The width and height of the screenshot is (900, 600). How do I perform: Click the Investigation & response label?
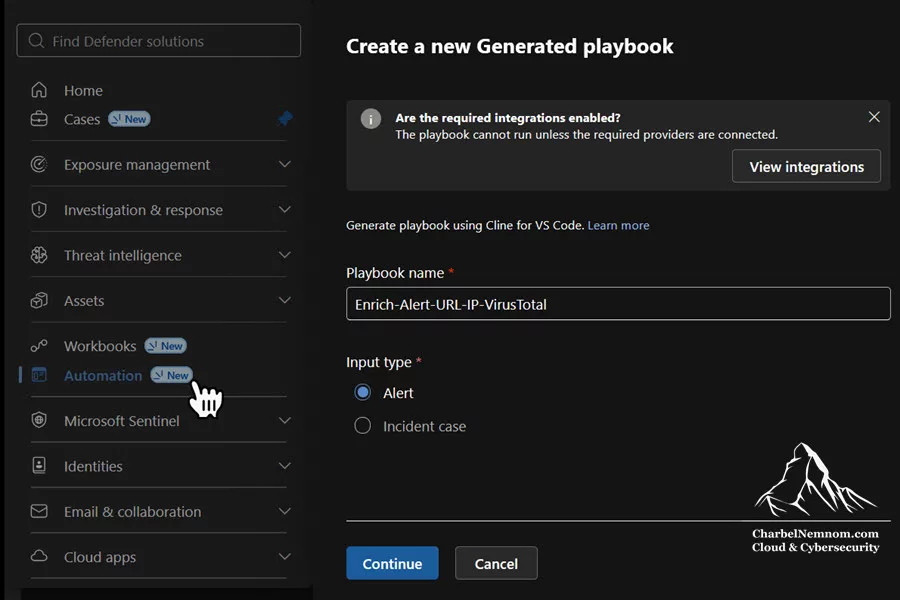[x=143, y=210]
